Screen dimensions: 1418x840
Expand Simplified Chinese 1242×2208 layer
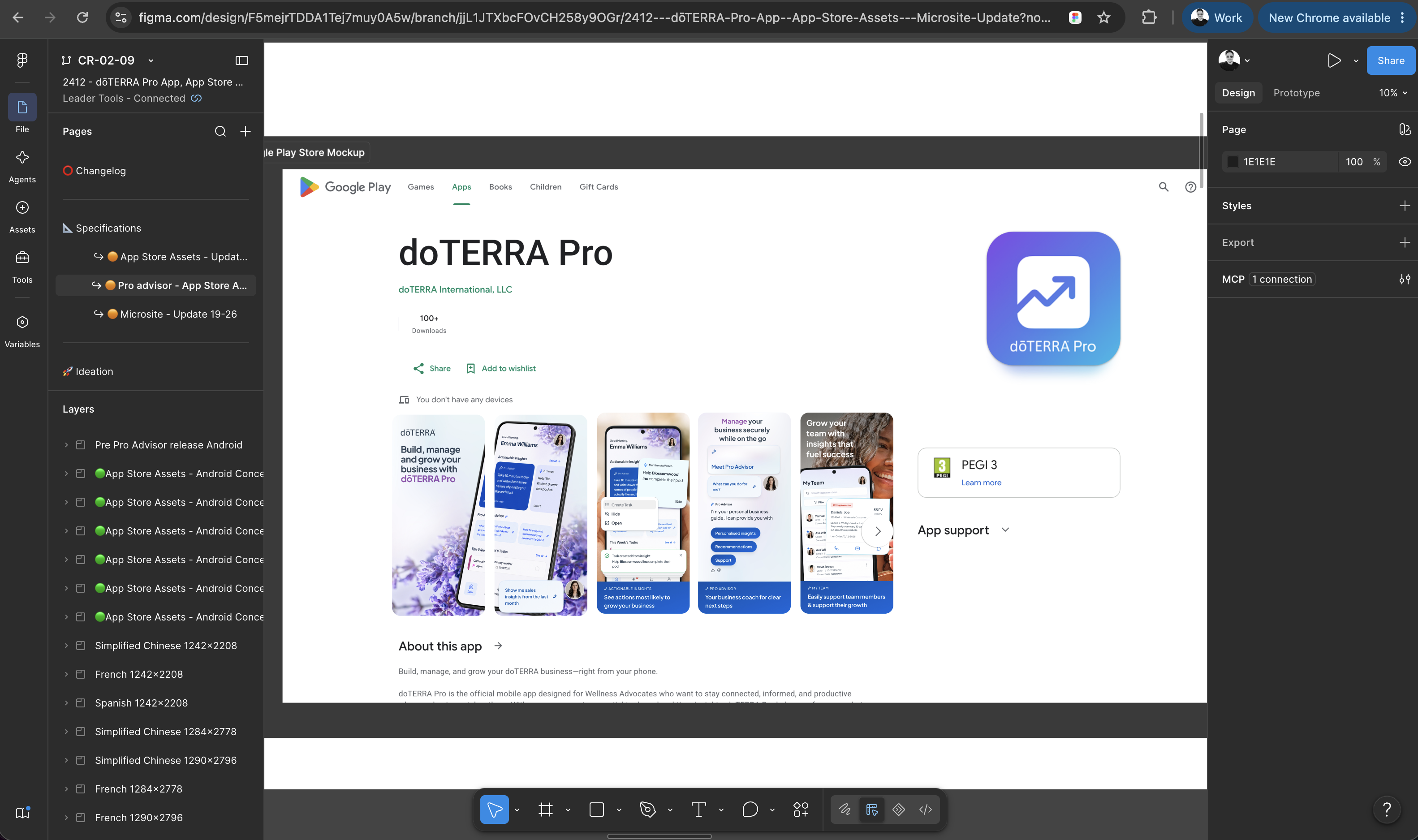(x=66, y=646)
